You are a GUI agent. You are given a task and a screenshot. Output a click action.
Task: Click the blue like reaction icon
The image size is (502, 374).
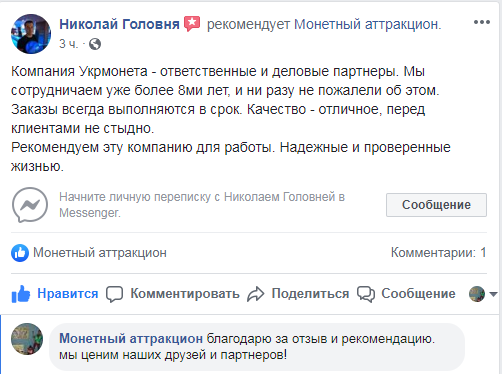coord(20,253)
